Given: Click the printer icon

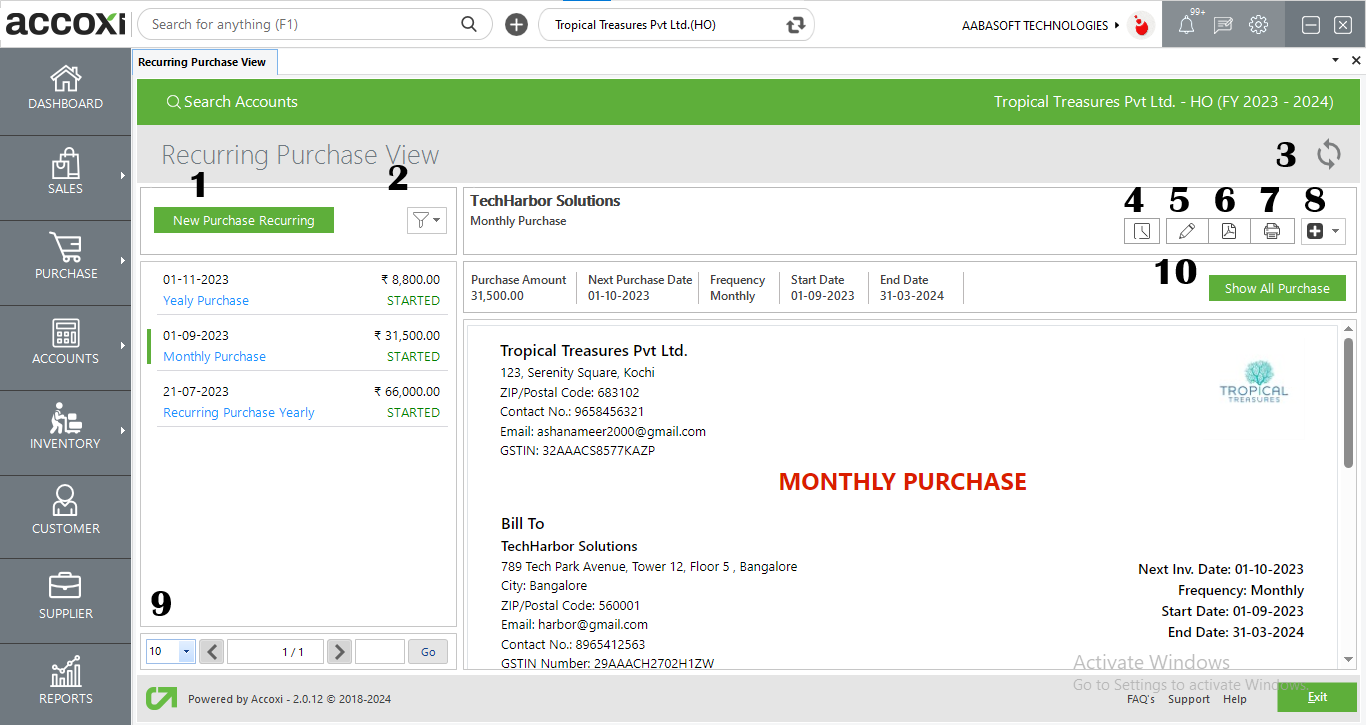Looking at the screenshot, I should point(1272,231).
